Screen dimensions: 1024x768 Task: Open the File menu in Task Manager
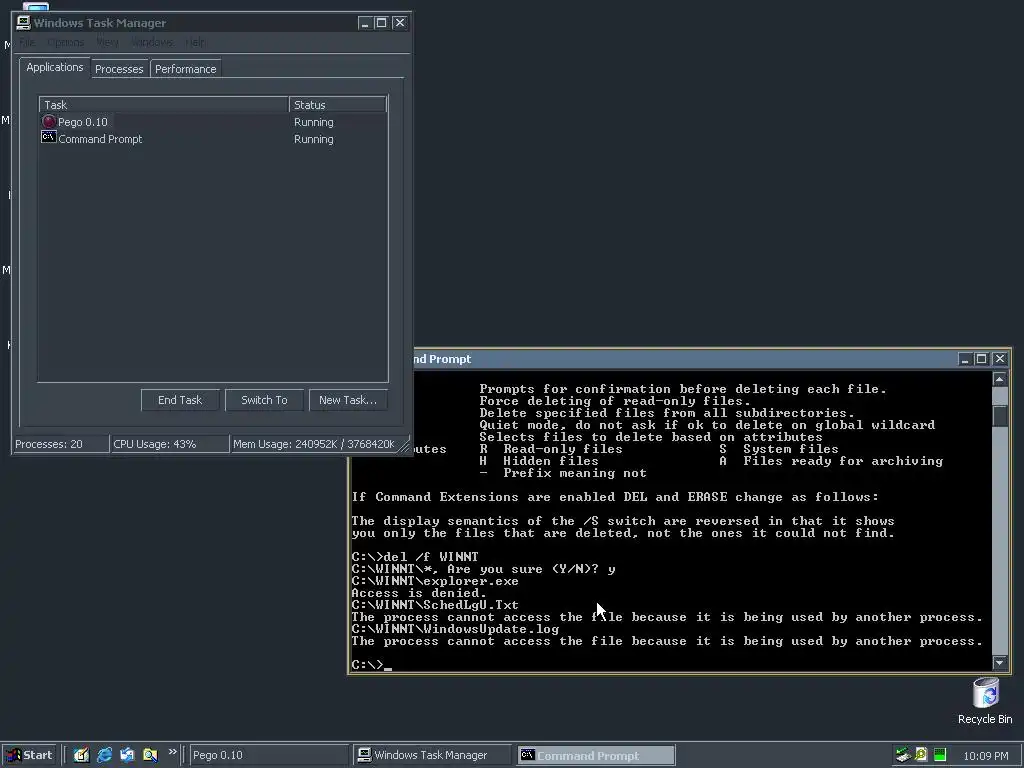(27, 42)
